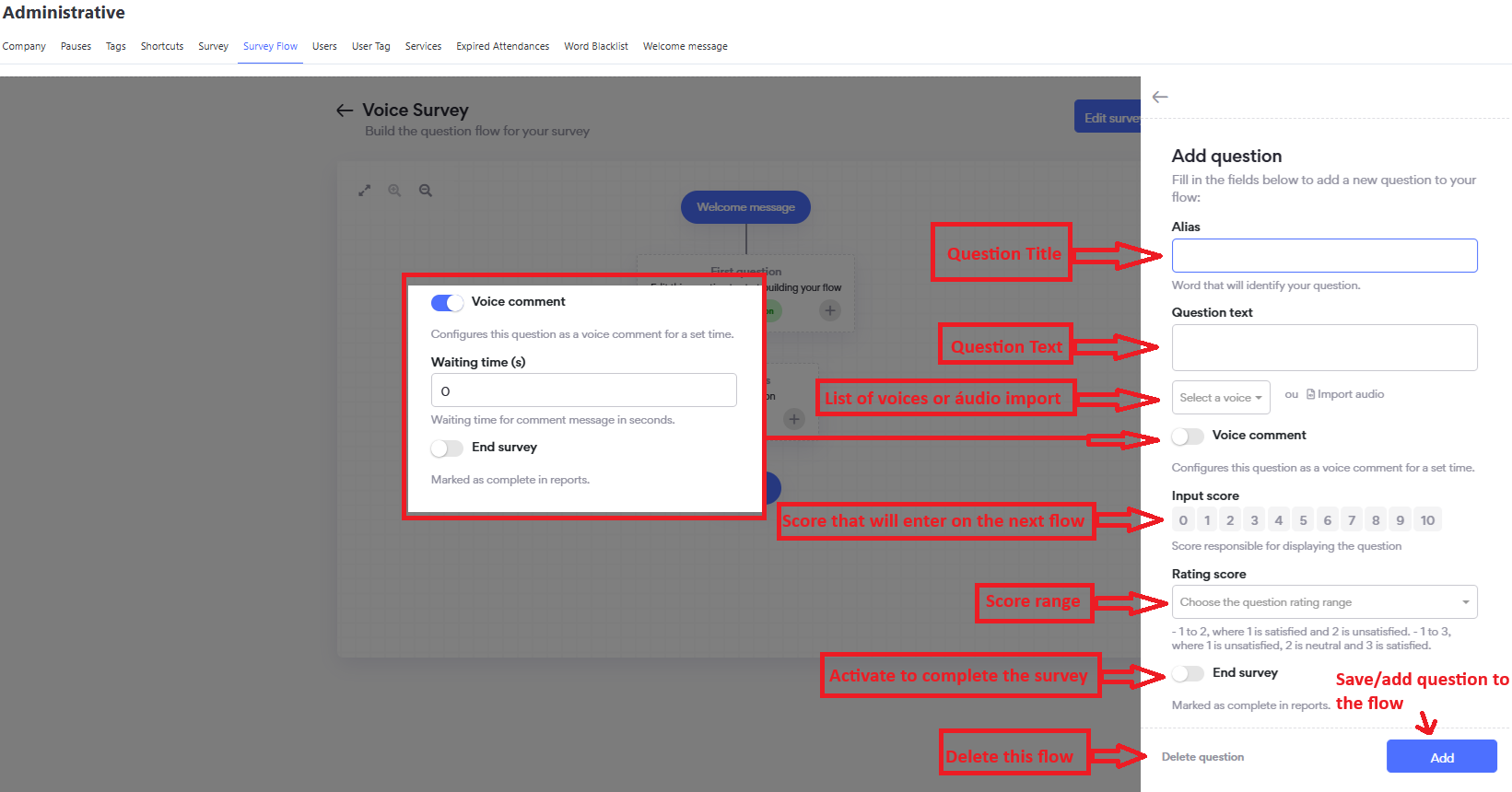Viewport: 1512px width, 792px height.
Task: Focus the Question text input field
Action: 1324,347
